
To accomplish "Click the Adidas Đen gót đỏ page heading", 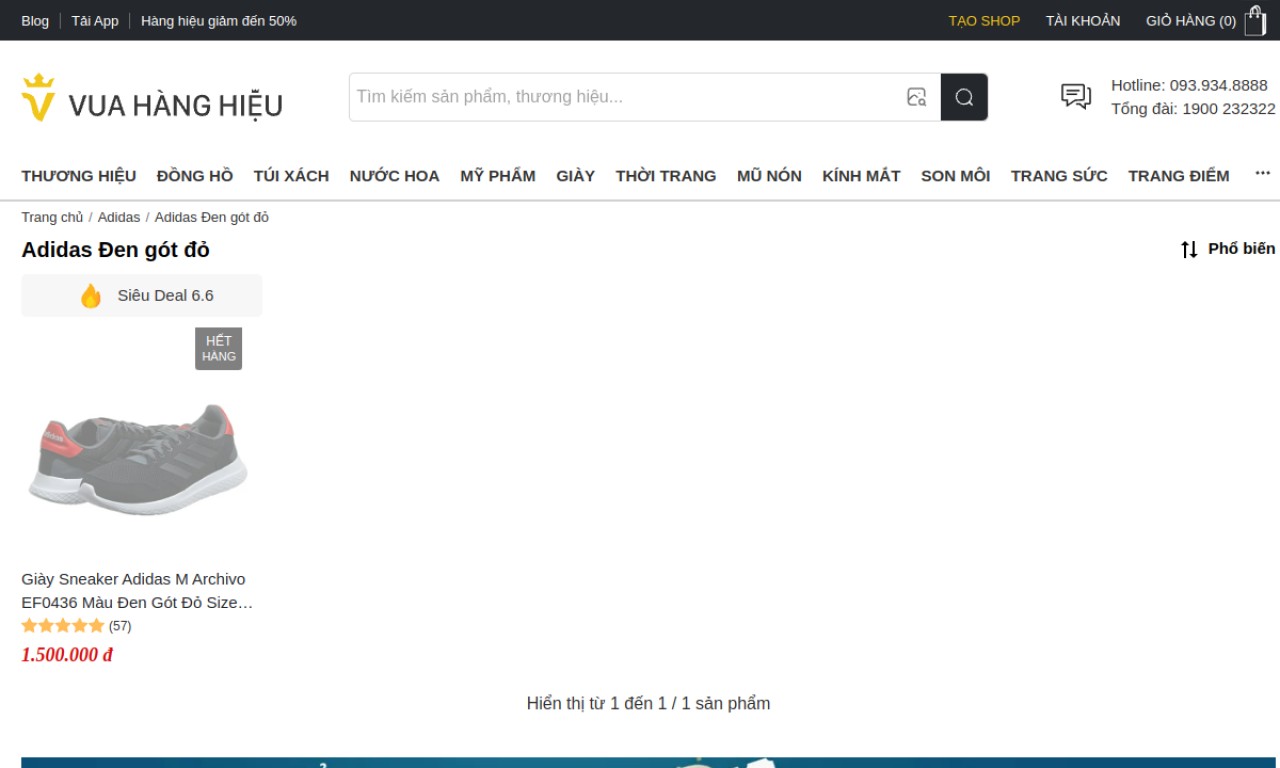I will coord(116,250).
